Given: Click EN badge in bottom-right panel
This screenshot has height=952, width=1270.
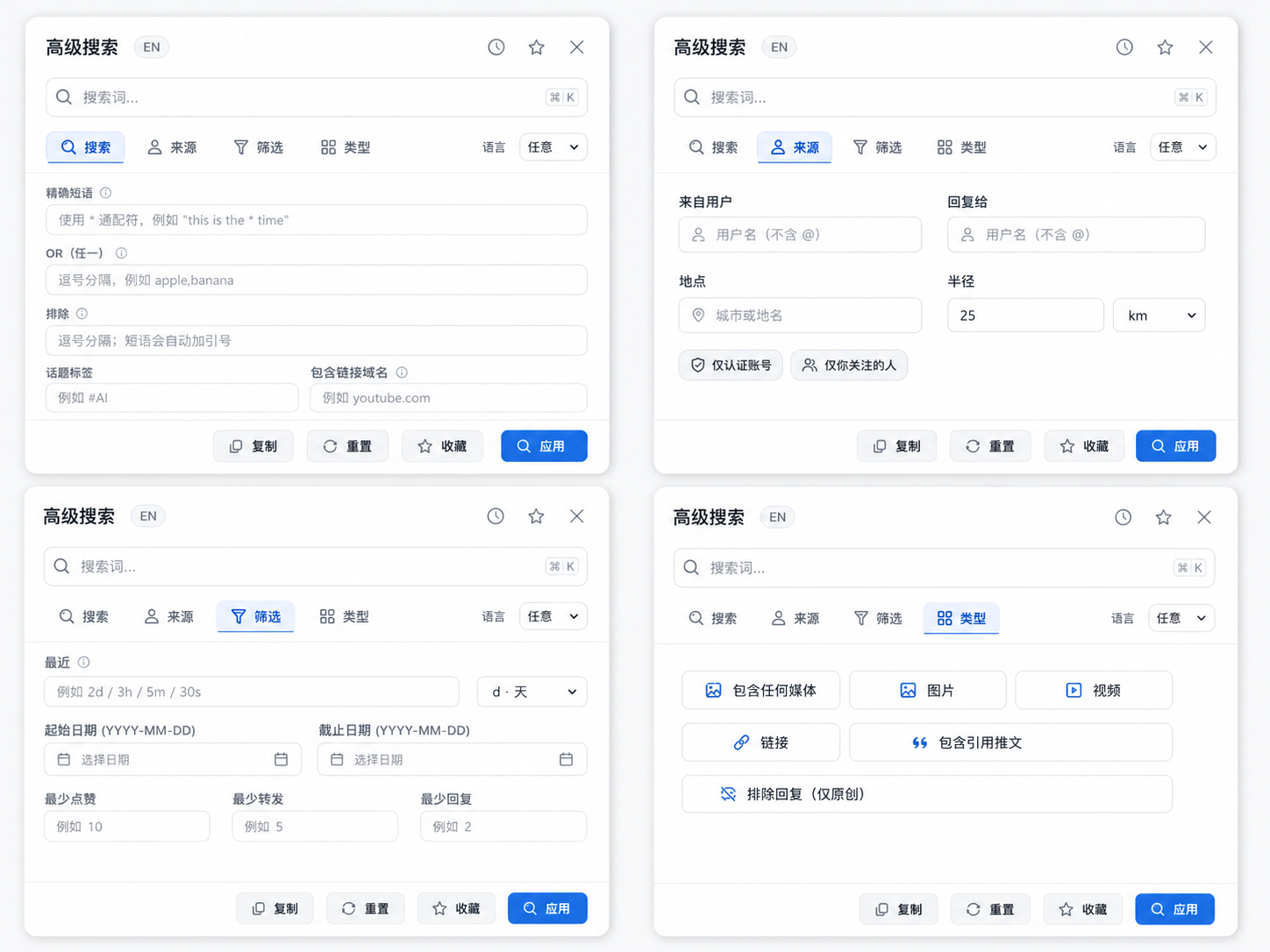Looking at the screenshot, I should tap(777, 517).
